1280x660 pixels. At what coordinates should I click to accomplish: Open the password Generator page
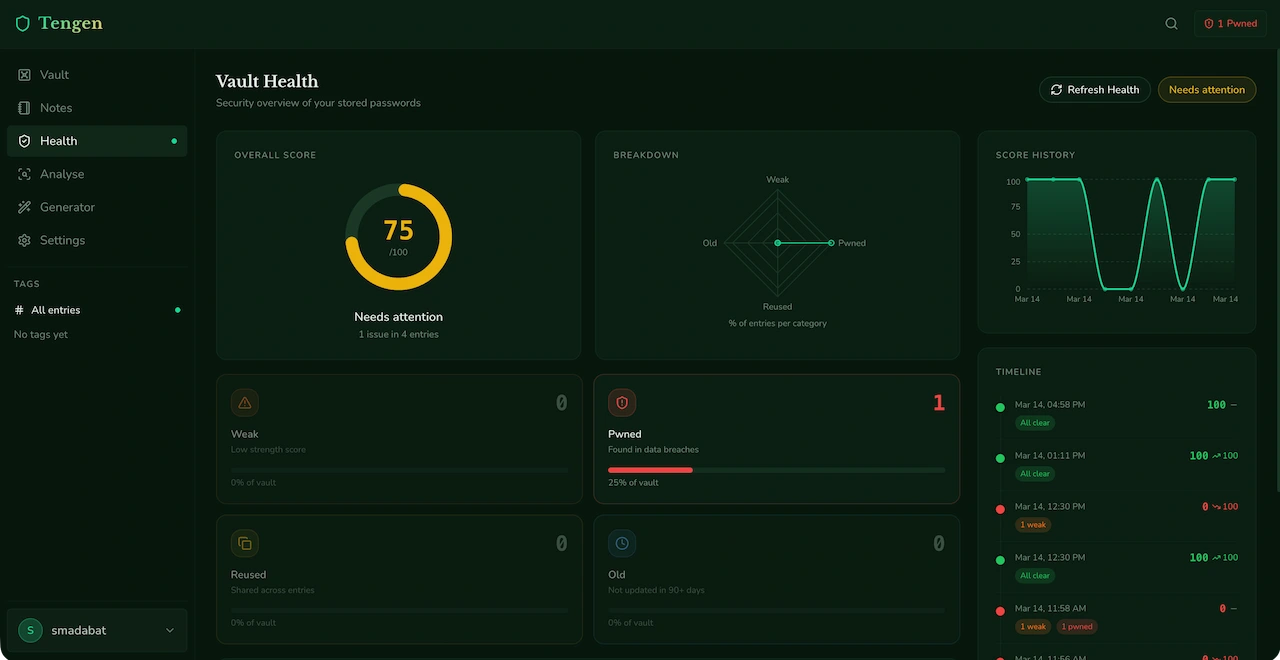point(97,207)
